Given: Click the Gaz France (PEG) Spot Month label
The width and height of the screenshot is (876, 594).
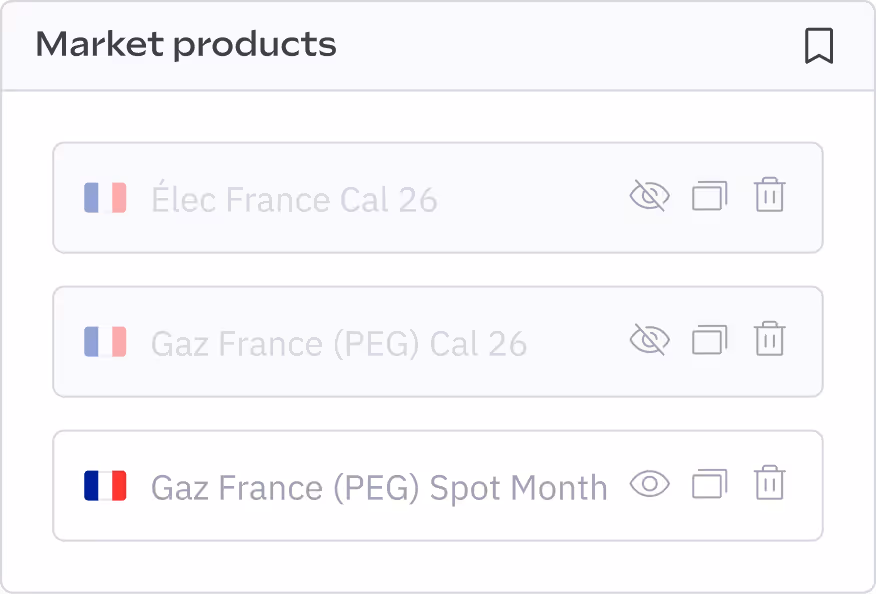Looking at the screenshot, I should (x=377, y=487).
